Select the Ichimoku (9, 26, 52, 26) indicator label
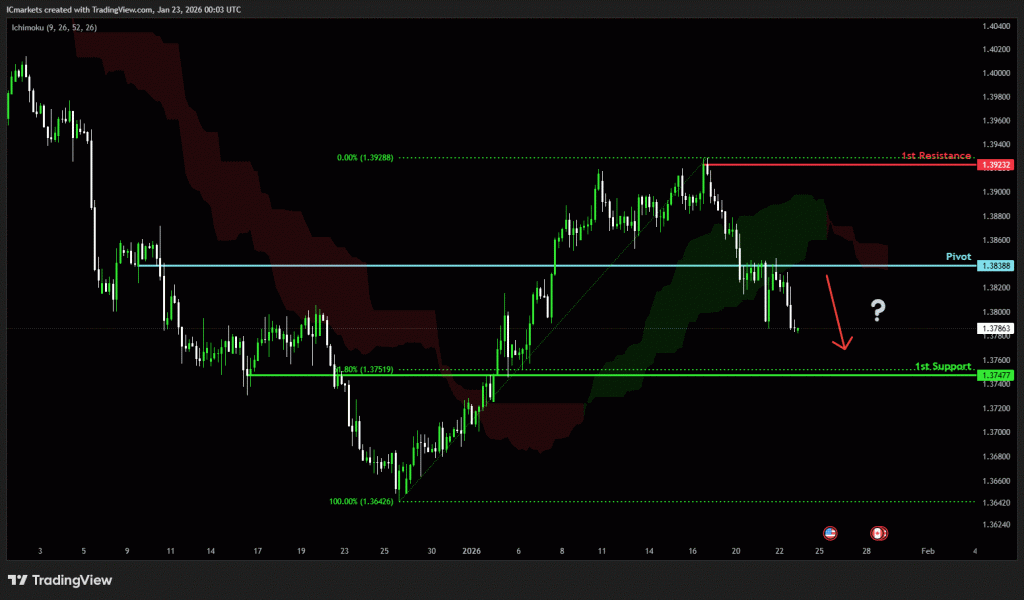The image size is (1024, 600). coord(55,26)
